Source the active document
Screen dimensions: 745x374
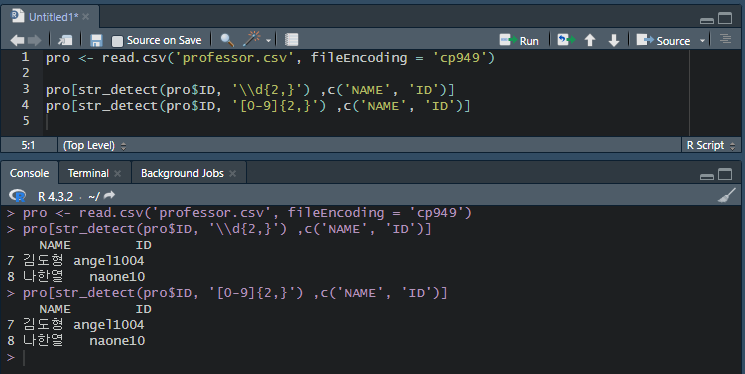[663, 40]
